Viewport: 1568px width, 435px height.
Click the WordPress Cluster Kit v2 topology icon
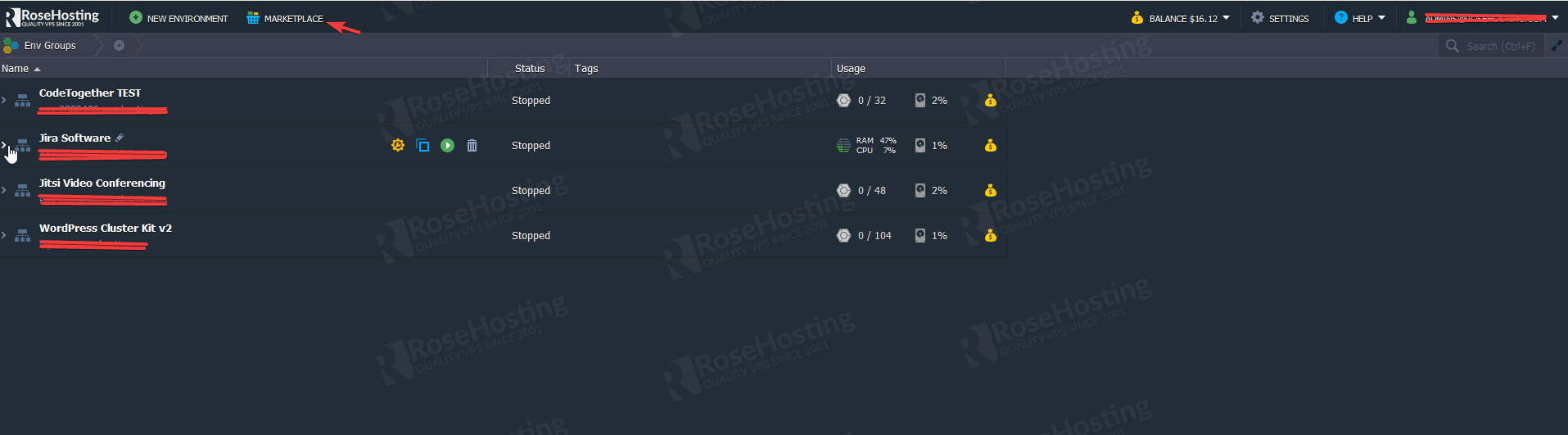(x=23, y=236)
